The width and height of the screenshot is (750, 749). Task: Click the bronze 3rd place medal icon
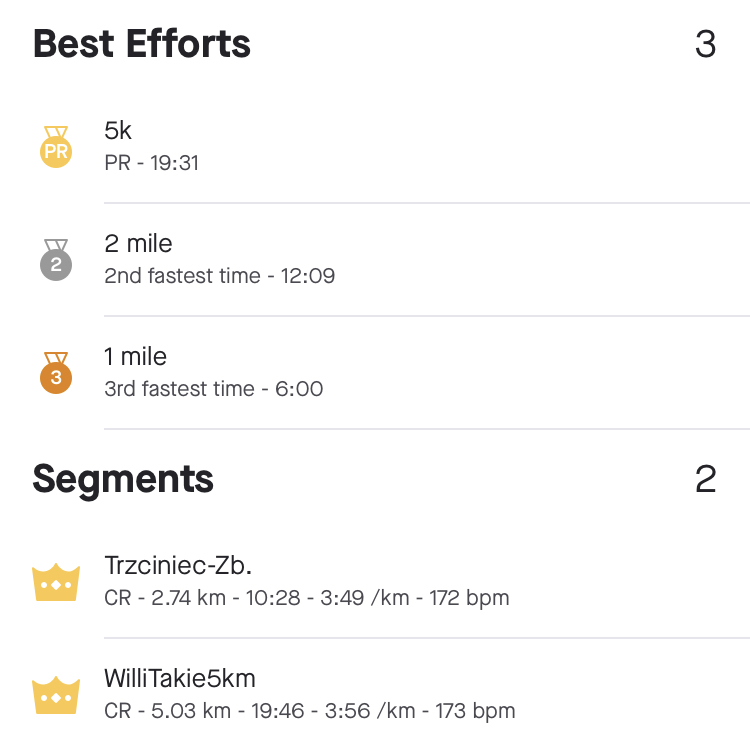click(56, 372)
